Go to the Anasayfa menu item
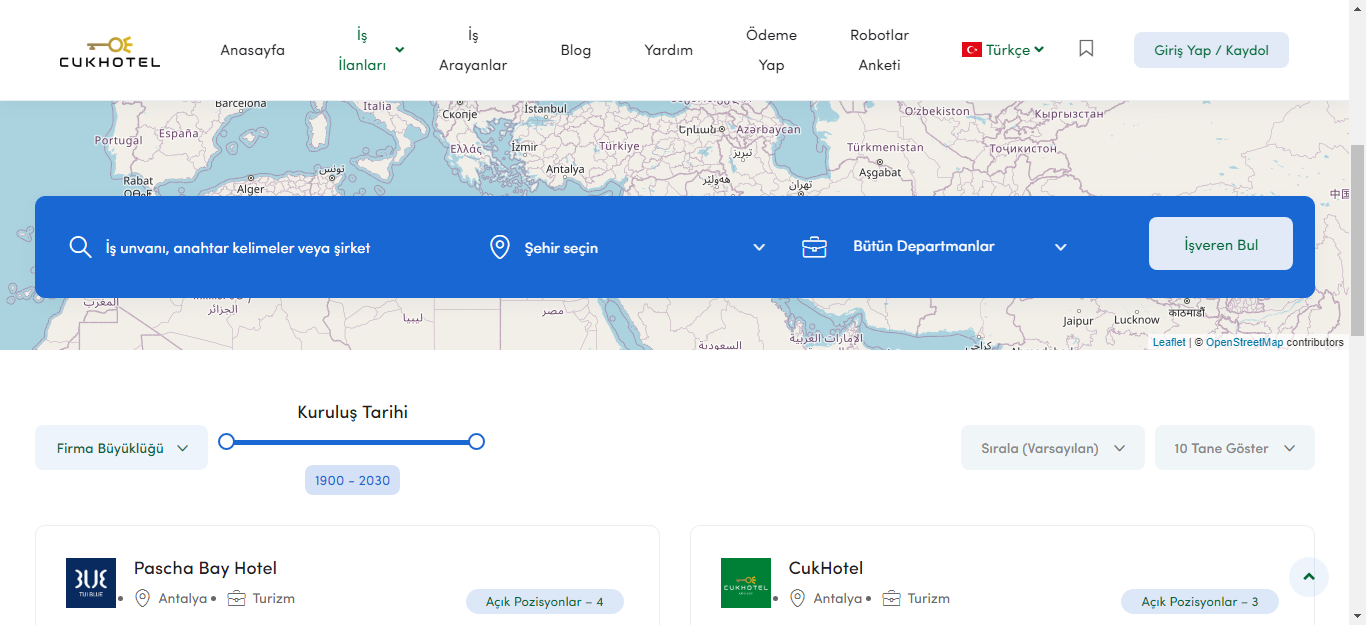The width and height of the screenshot is (1366, 625). tap(252, 50)
